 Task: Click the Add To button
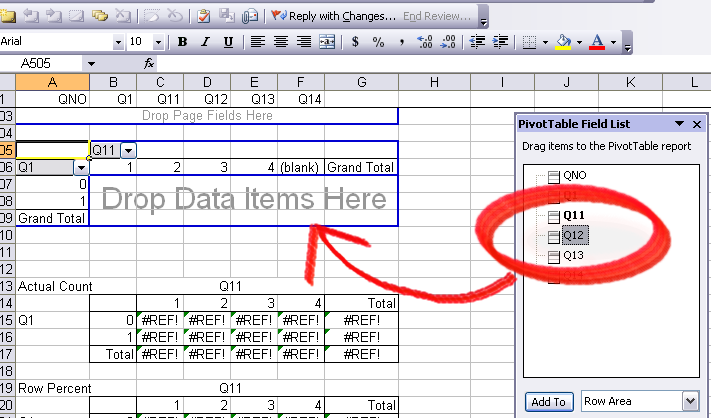coord(548,401)
